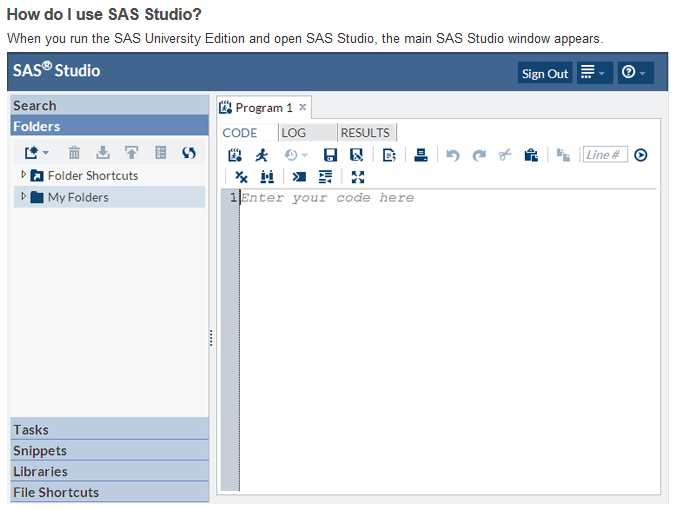The width and height of the screenshot is (676, 510).
Task: Click the Print code icon
Action: (x=420, y=155)
